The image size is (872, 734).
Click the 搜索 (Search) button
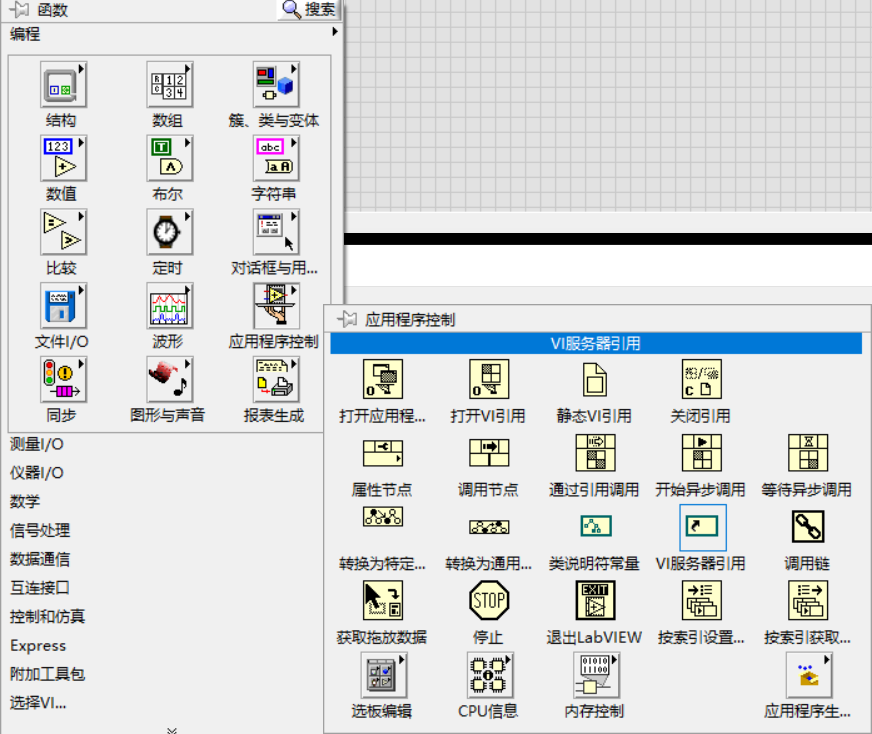[x=308, y=10]
